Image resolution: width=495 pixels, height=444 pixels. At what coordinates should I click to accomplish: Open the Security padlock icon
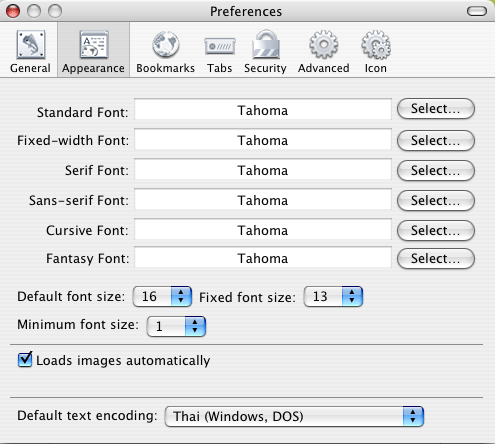[265, 44]
